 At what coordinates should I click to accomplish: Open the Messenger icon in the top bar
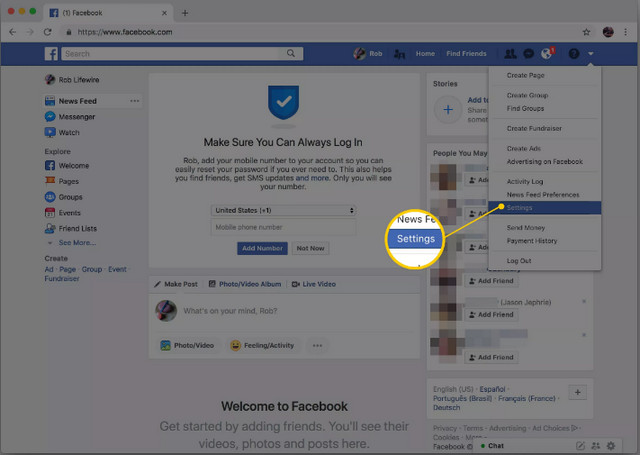(529, 53)
